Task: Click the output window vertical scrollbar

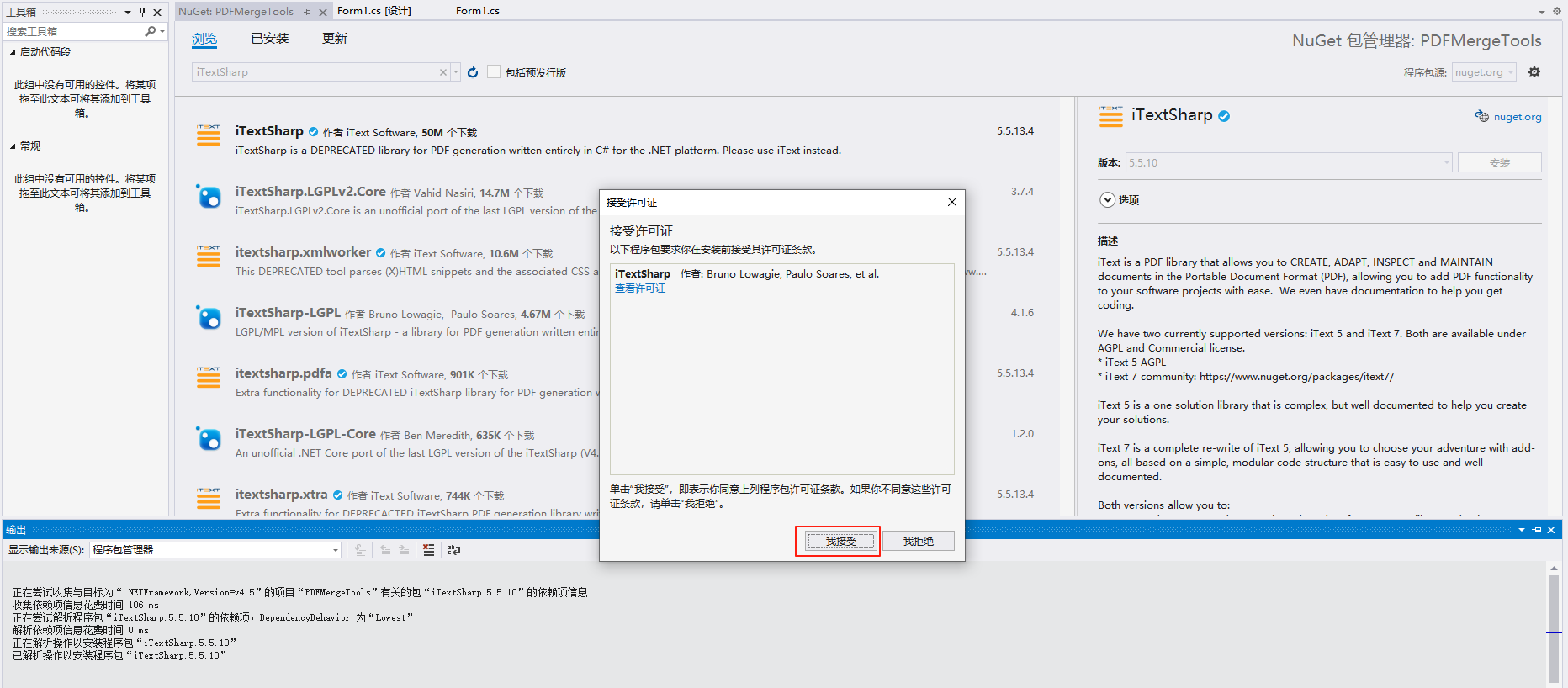Action: (1554, 624)
